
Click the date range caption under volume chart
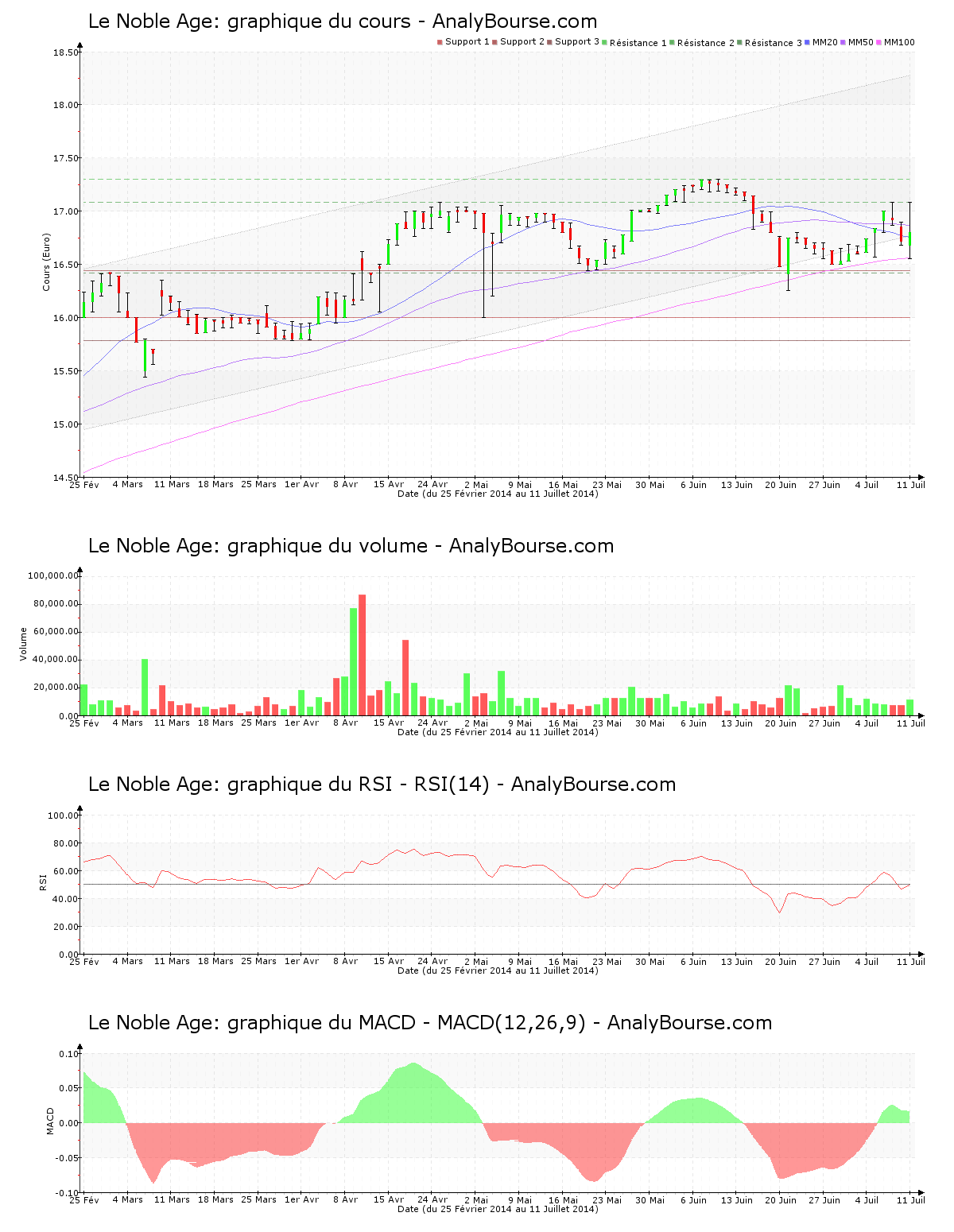click(x=498, y=732)
